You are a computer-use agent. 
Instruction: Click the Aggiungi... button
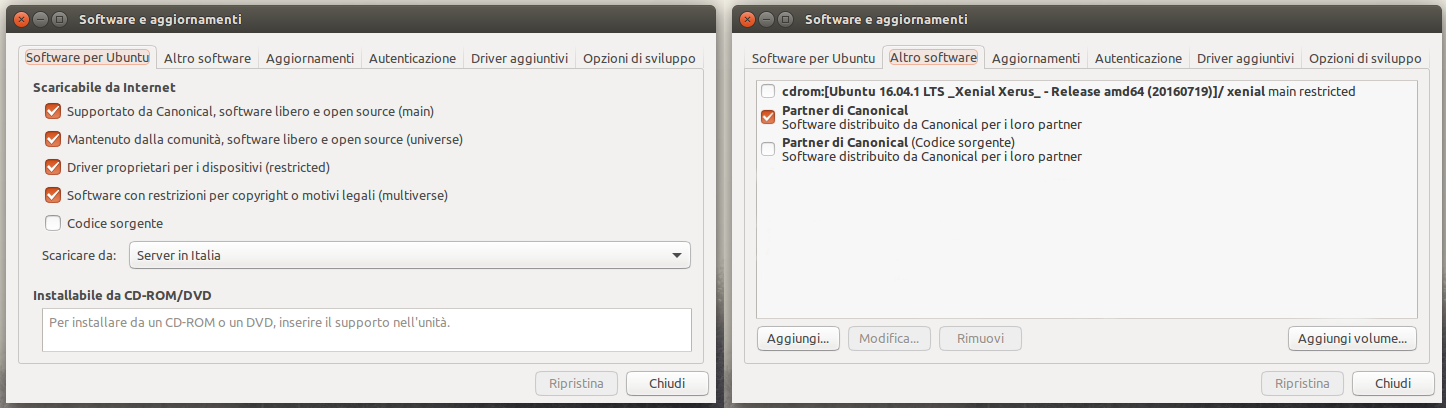[x=798, y=338]
